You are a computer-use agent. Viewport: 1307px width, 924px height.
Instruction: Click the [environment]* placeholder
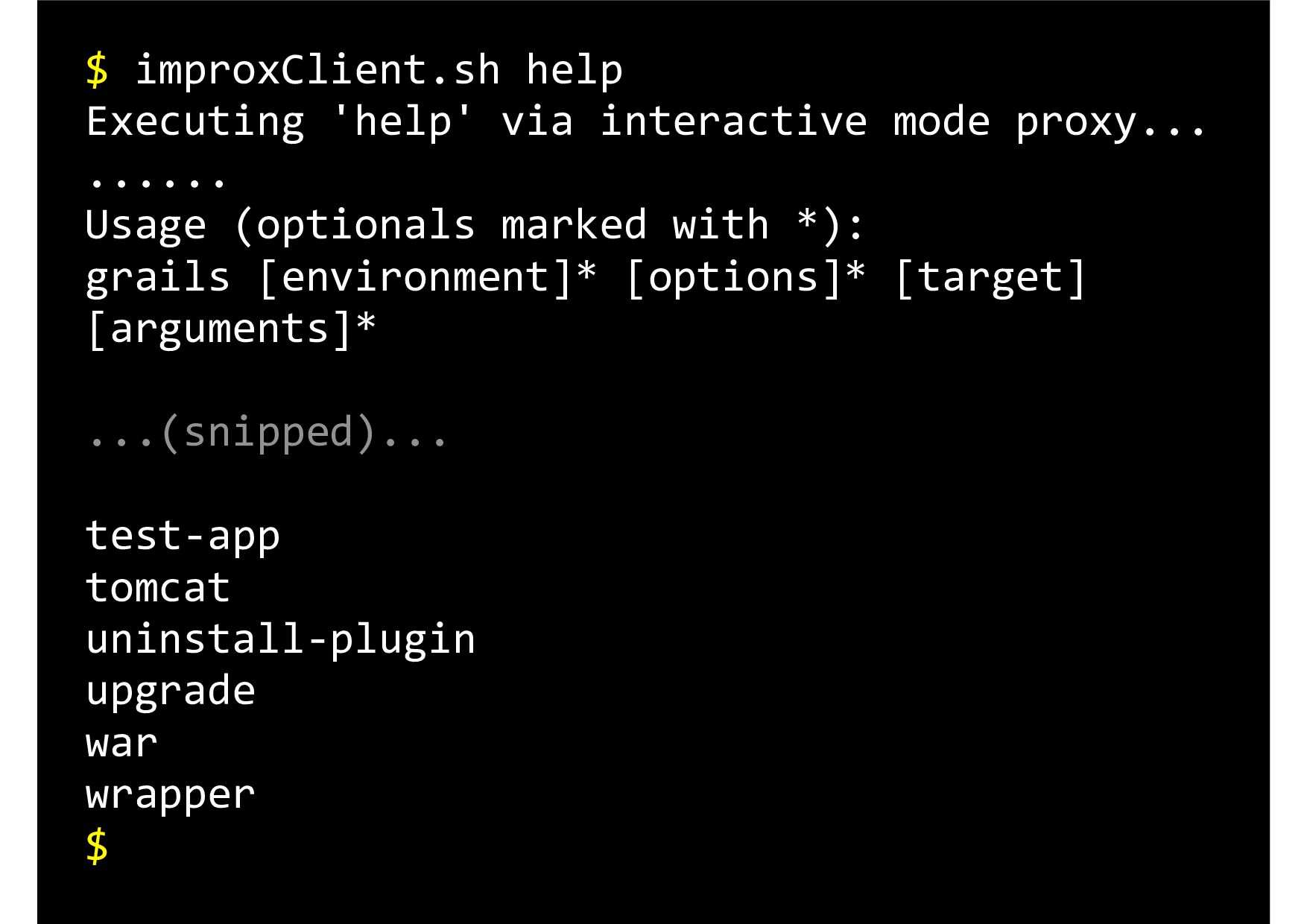pos(428,277)
